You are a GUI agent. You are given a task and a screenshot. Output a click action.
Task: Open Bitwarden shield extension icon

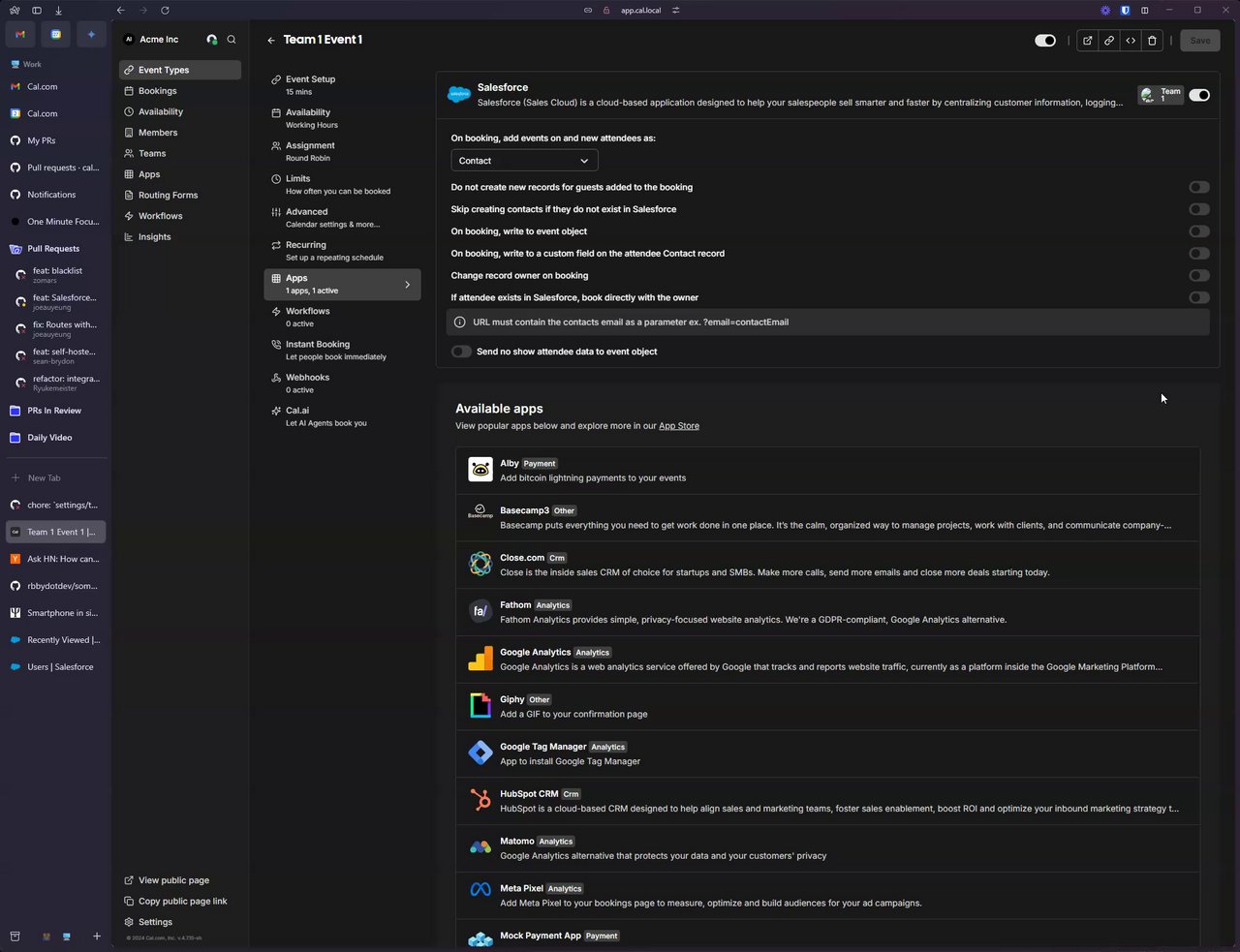[1125, 10]
